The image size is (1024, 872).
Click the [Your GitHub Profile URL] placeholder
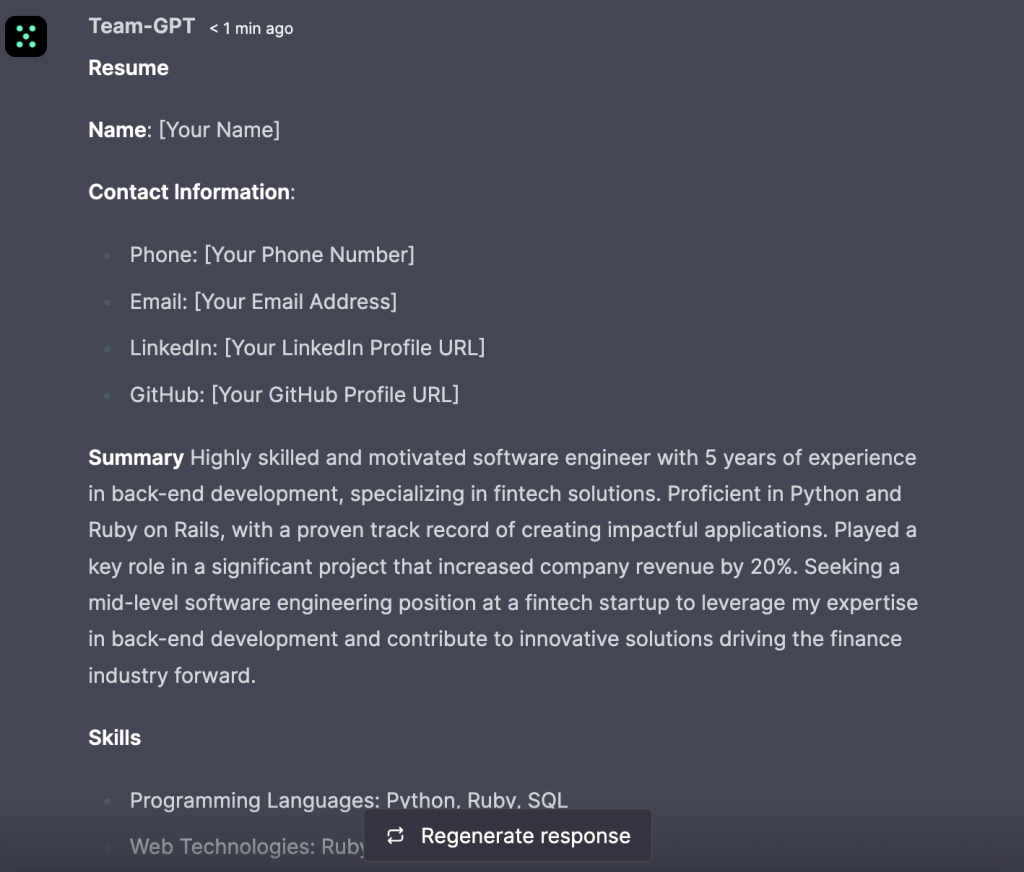click(x=335, y=394)
